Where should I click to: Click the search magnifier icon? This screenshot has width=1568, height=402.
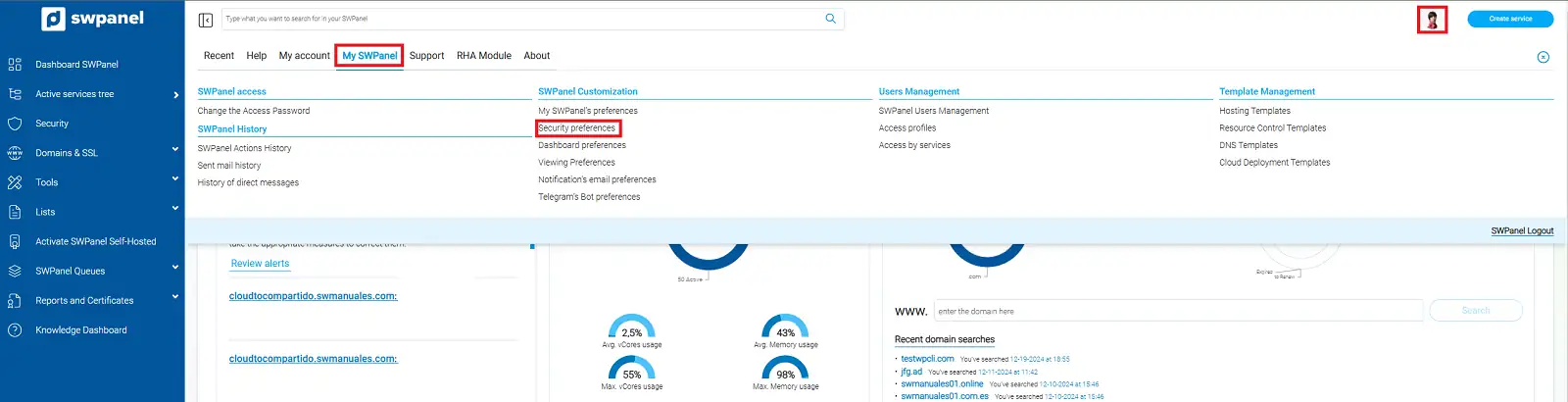point(831,19)
